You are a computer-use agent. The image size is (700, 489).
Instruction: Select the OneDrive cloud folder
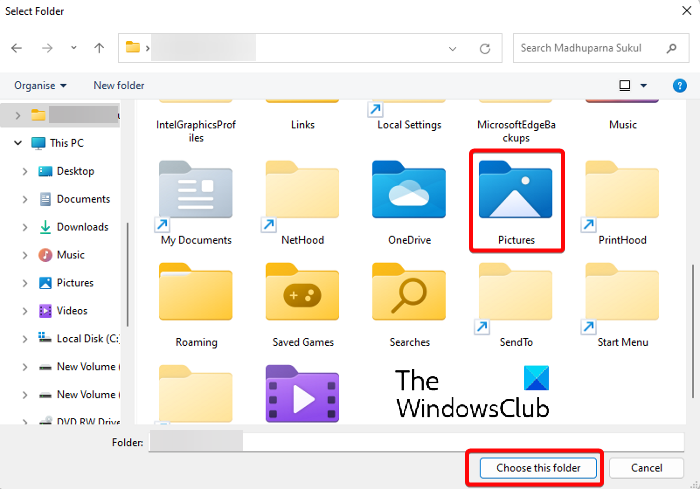click(409, 203)
